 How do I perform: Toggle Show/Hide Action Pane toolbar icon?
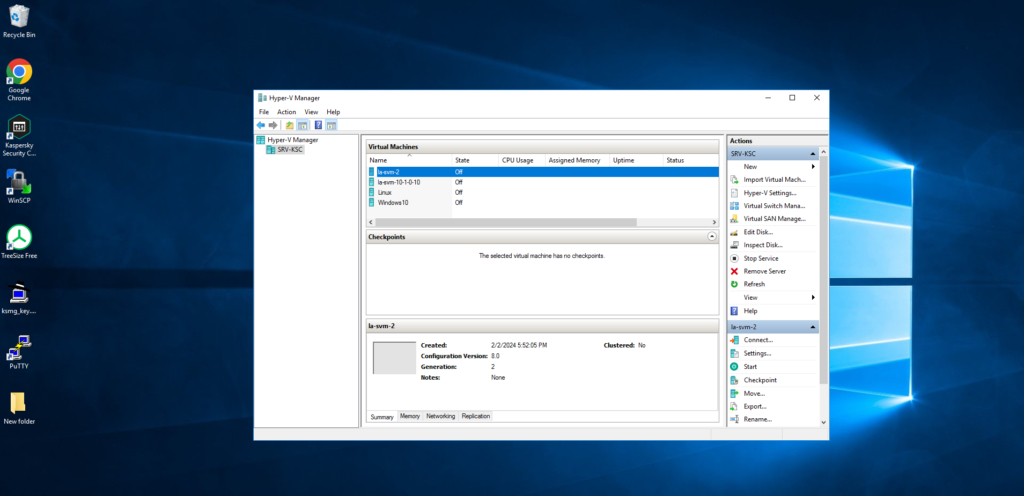[332, 125]
